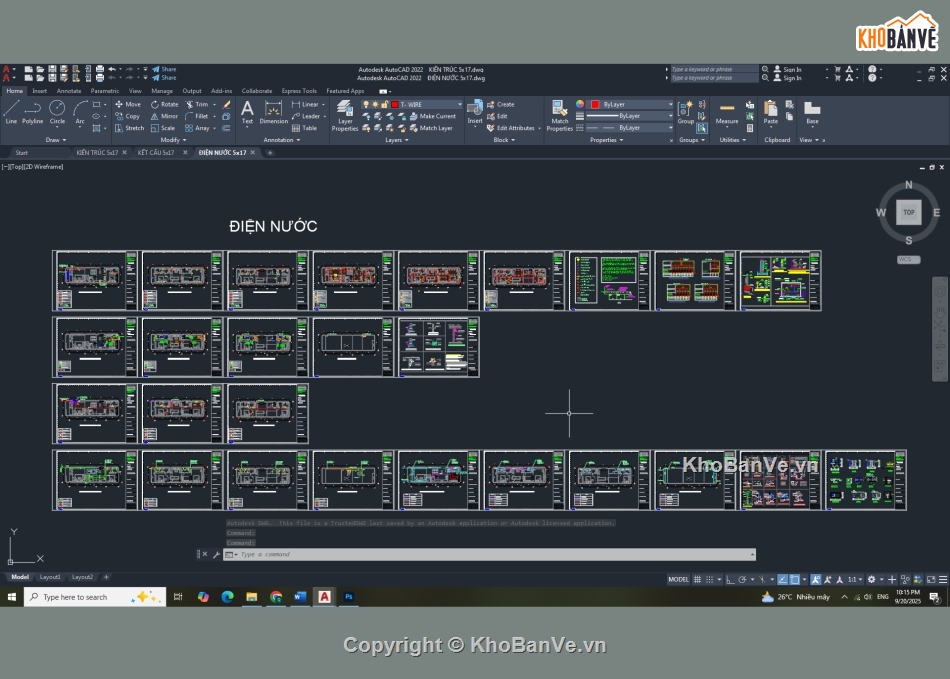Toggle MODEL space button in status bar
950x679 pixels.
[x=678, y=579]
